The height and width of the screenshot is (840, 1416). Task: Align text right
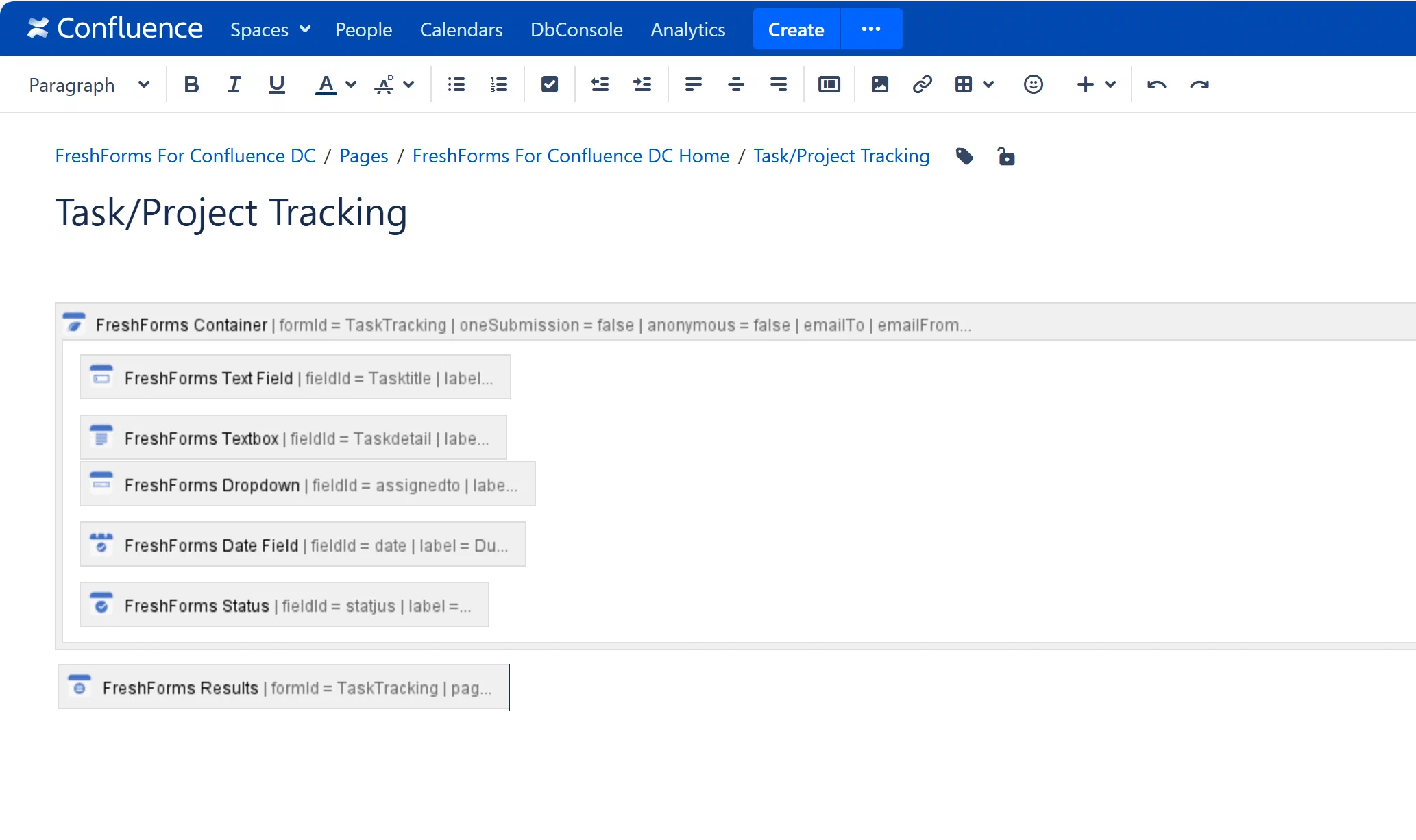coord(778,84)
